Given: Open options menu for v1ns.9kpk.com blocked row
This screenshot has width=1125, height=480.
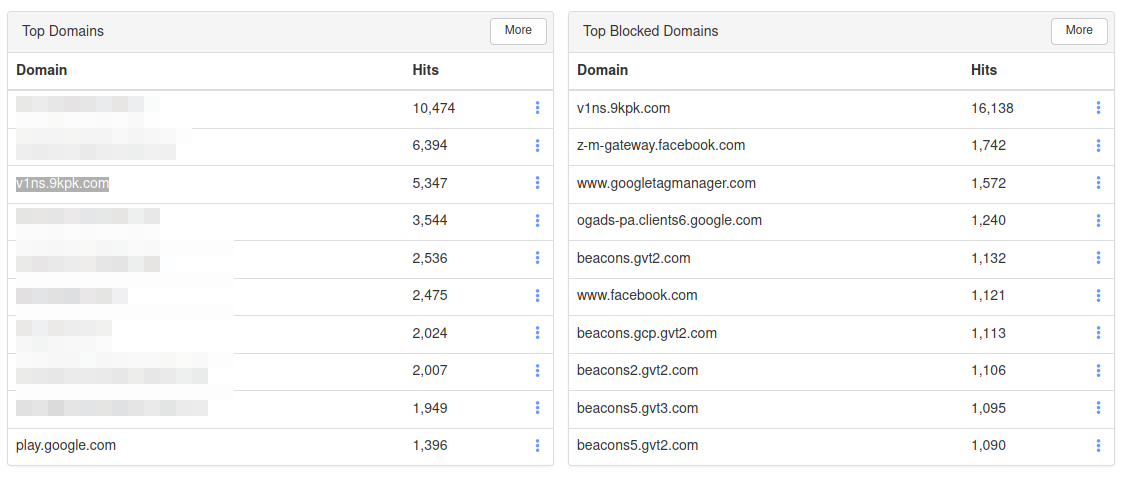Looking at the screenshot, I should point(1098,108).
